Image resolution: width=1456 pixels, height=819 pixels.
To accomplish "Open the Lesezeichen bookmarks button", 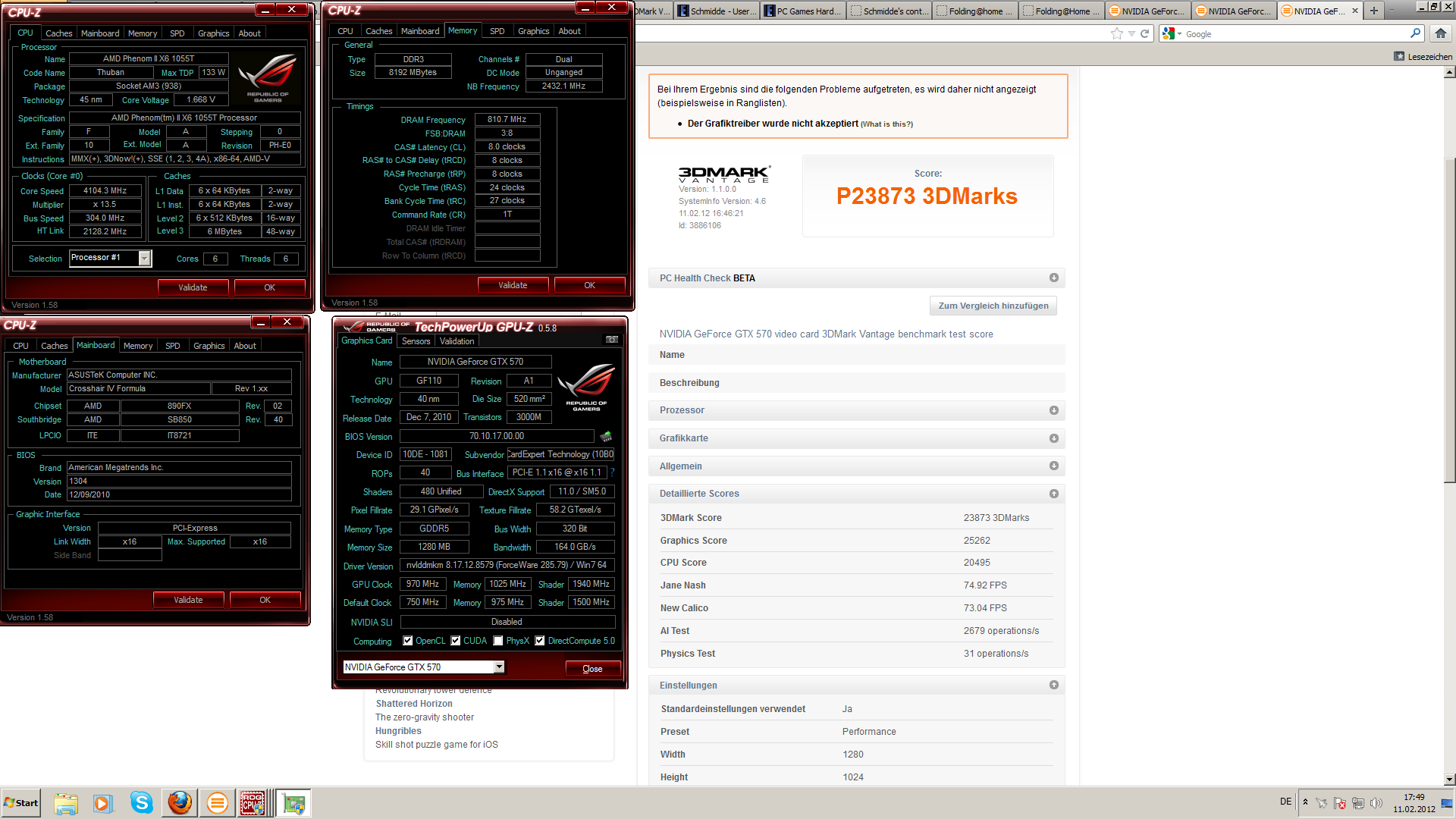I will (x=1423, y=57).
